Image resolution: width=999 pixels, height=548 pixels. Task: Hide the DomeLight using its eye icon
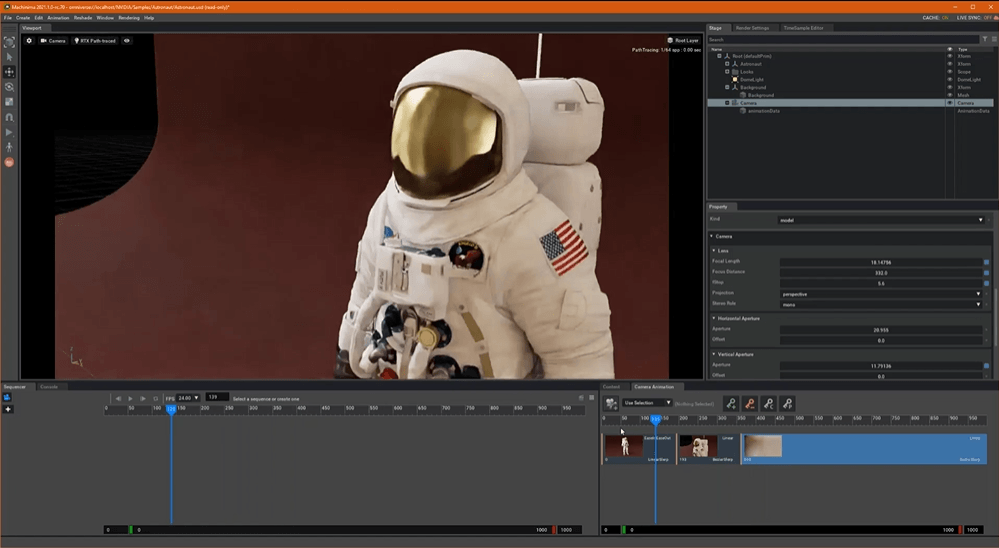coord(950,79)
